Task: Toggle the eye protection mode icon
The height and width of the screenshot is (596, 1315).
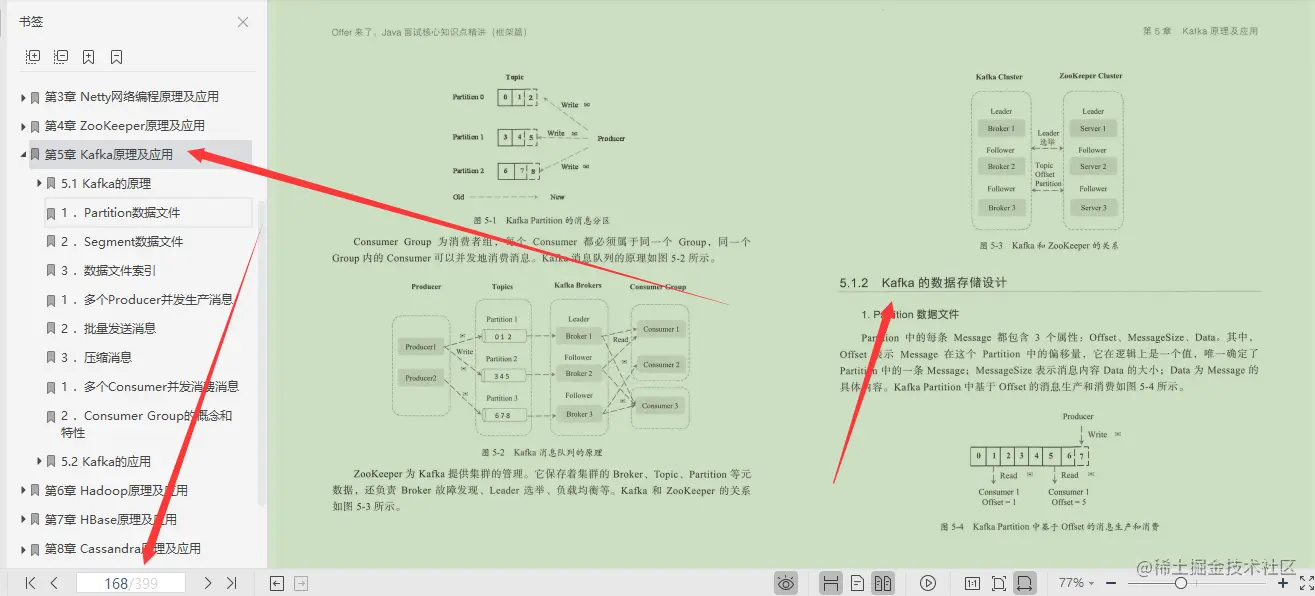Action: (x=786, y=583)
